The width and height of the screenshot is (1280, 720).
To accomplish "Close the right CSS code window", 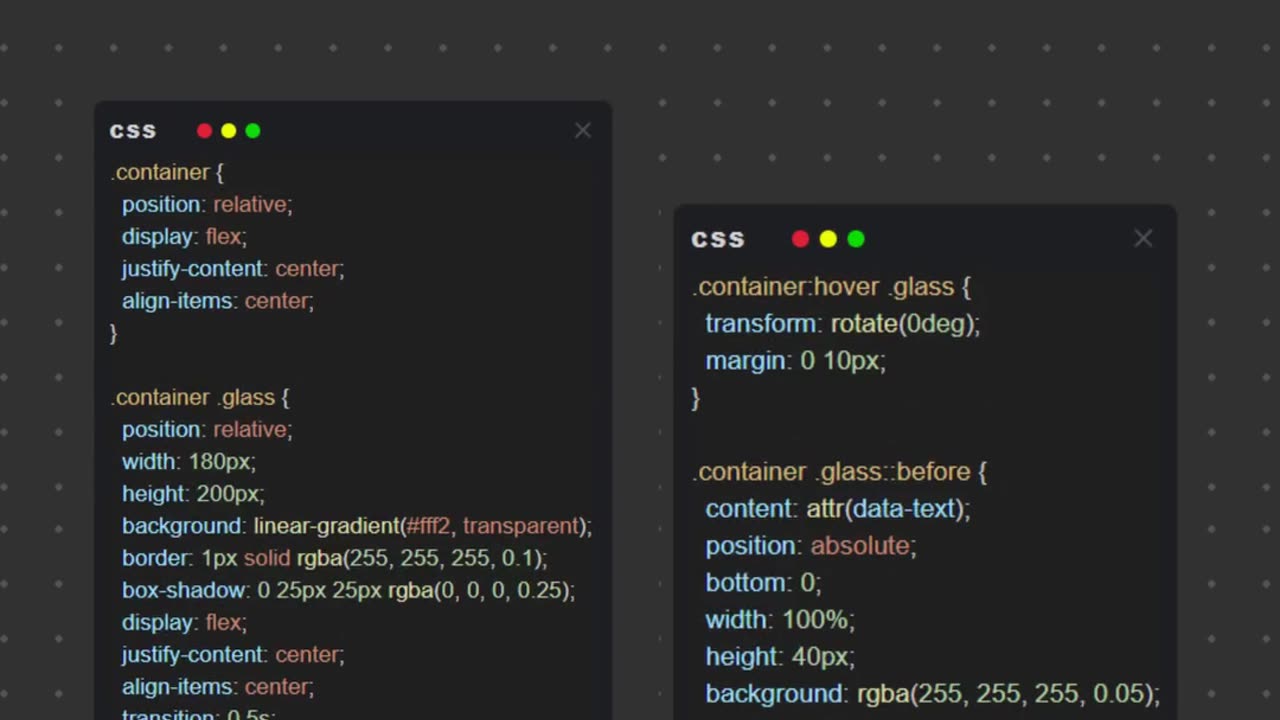I will pos(1143,238).
